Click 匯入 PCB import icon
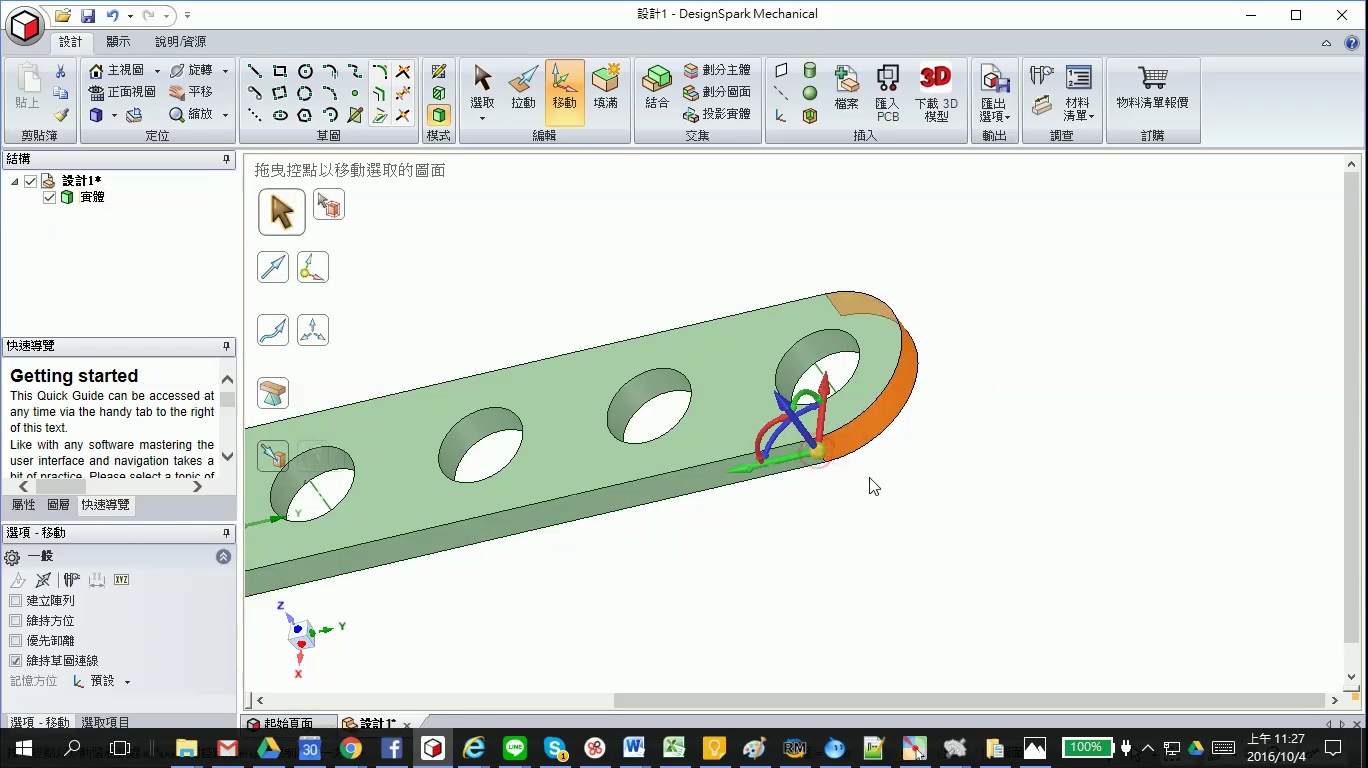 click(x=887, y=92)
